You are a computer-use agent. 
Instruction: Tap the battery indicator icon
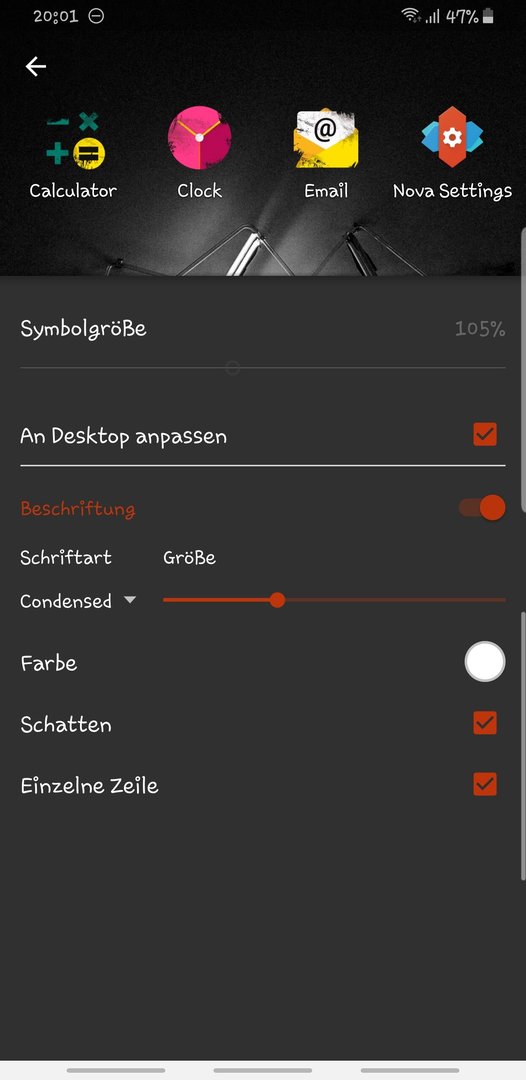coord(488,17)
